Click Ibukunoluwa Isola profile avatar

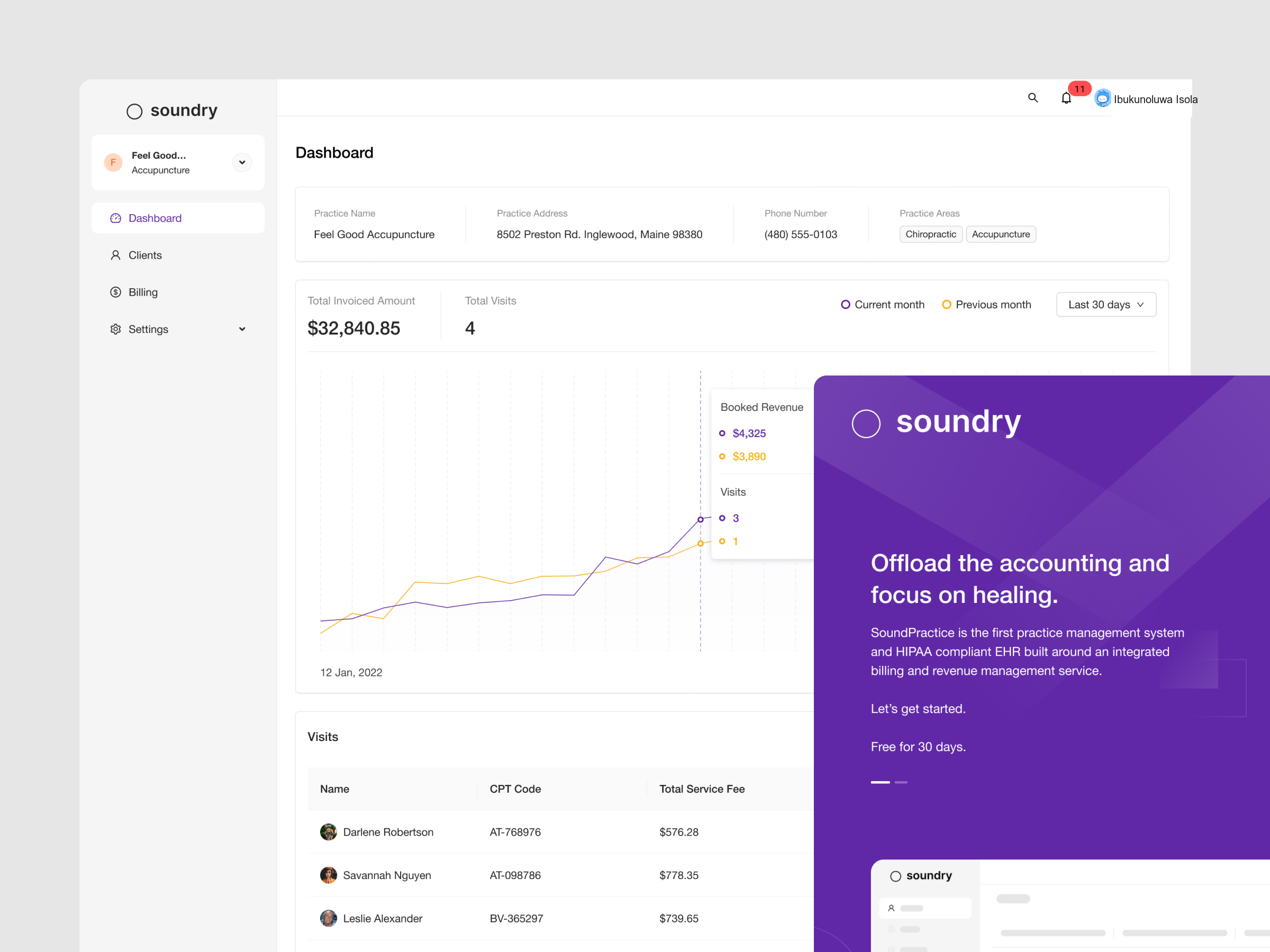click(x=1102, y=98)
